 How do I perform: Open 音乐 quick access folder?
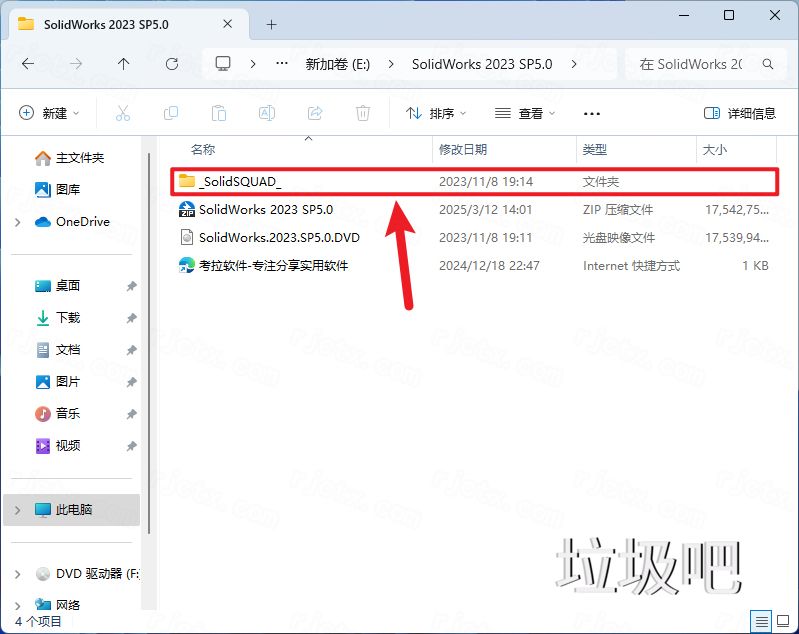pyautogui.click(x=58, y=413)
